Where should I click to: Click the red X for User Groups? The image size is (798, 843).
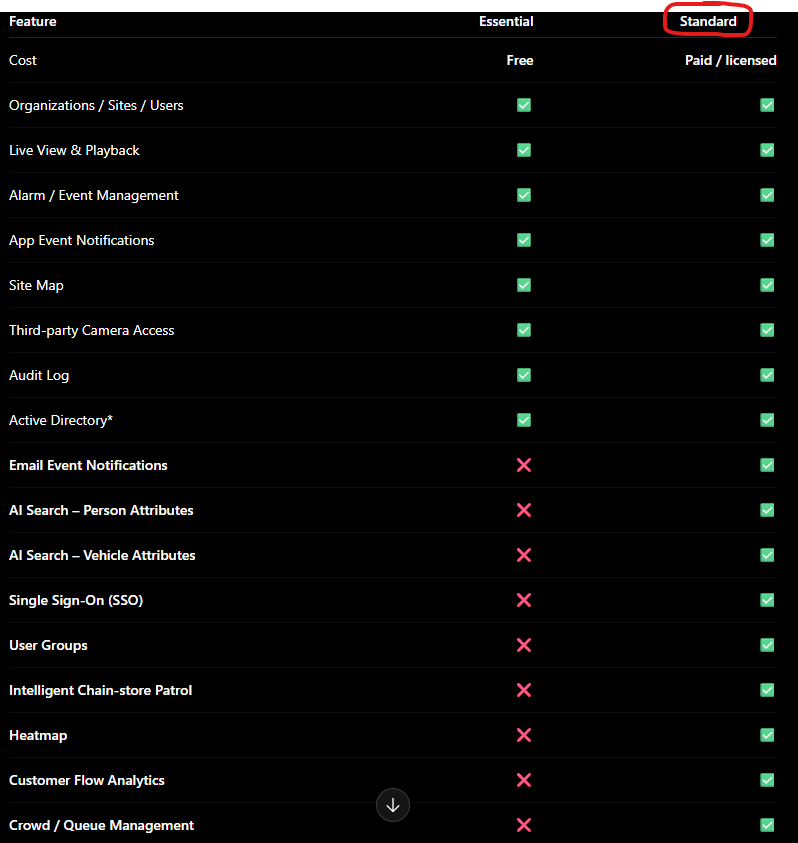[524, 645]
